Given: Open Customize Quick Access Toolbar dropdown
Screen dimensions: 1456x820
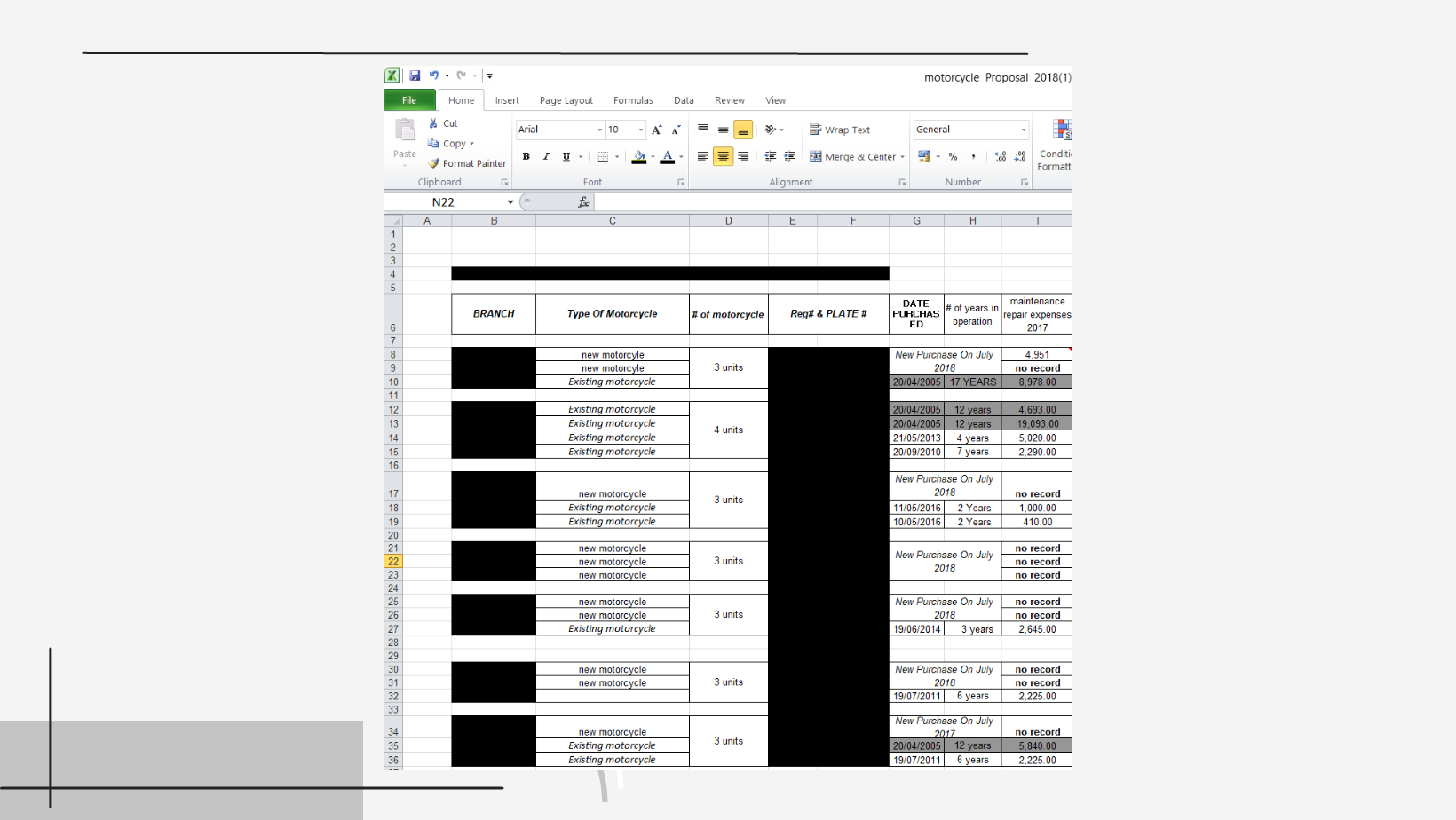Looking at the screenshot, I should pyautogui.click(x=489, y=75).
